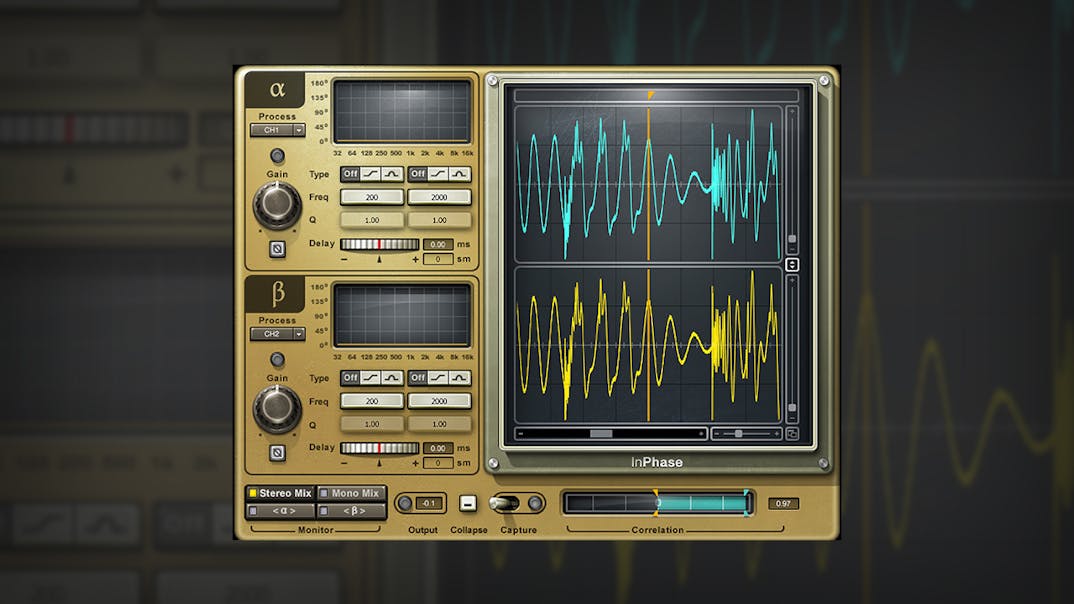Turn the beta second filter Off

click(417, 378)
